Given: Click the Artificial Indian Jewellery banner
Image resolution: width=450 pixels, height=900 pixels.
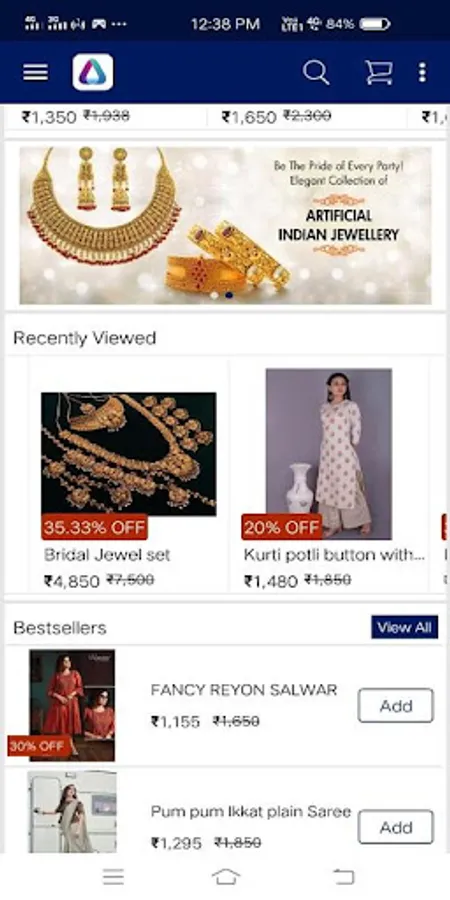Looking at the screenshot, I should [x=225, y=225].
